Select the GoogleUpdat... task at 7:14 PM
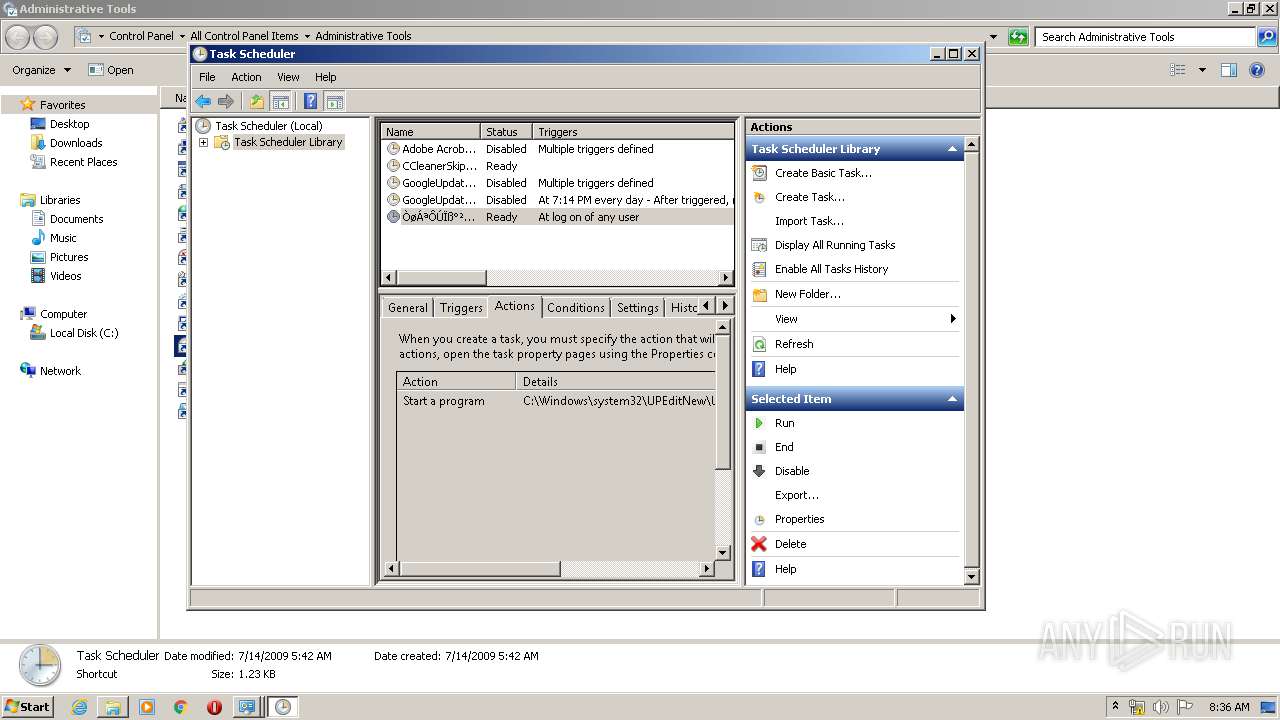 click(558, 200)
